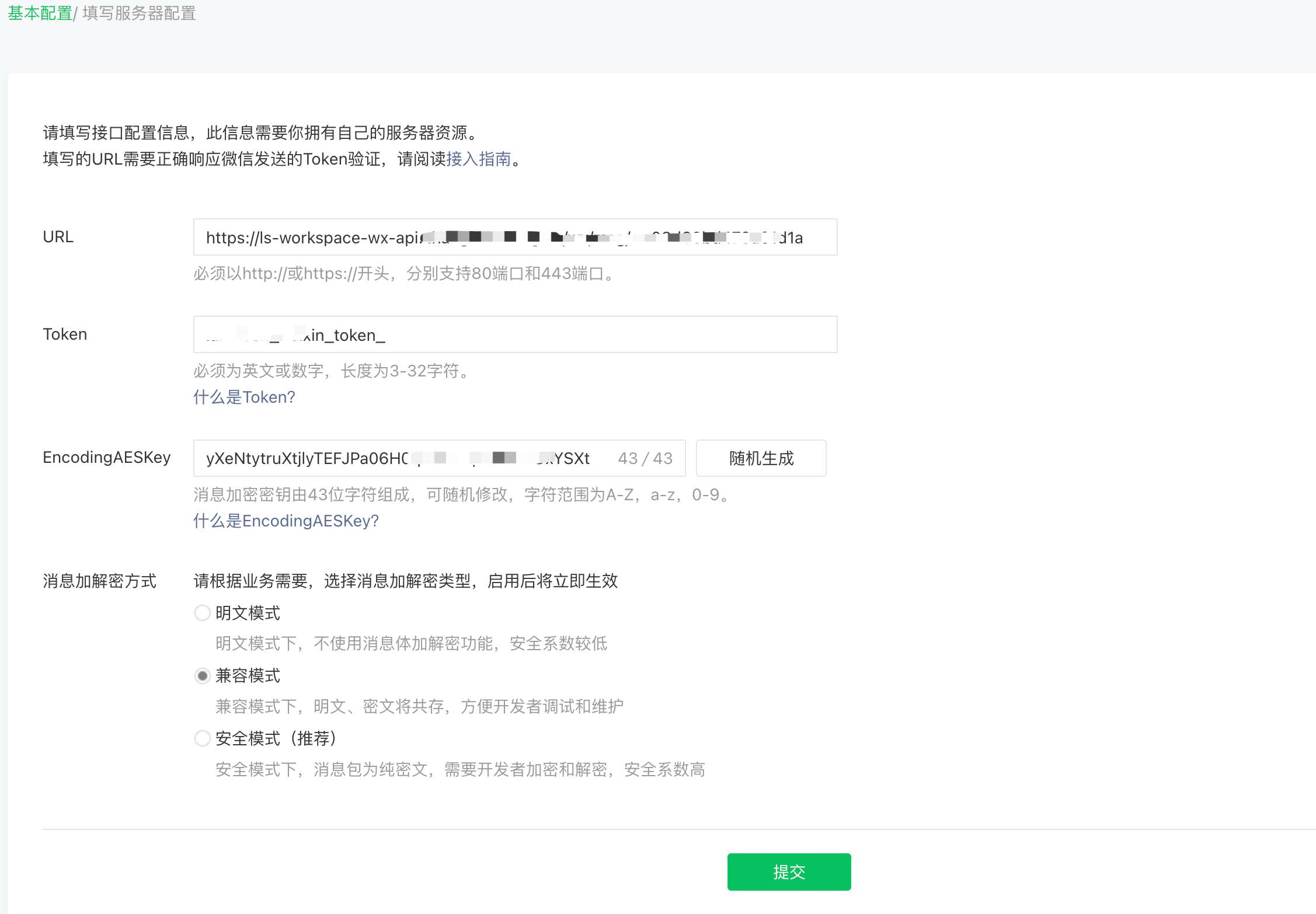
Task: Open the 什么是Token? help link
Action: [244, 397]
